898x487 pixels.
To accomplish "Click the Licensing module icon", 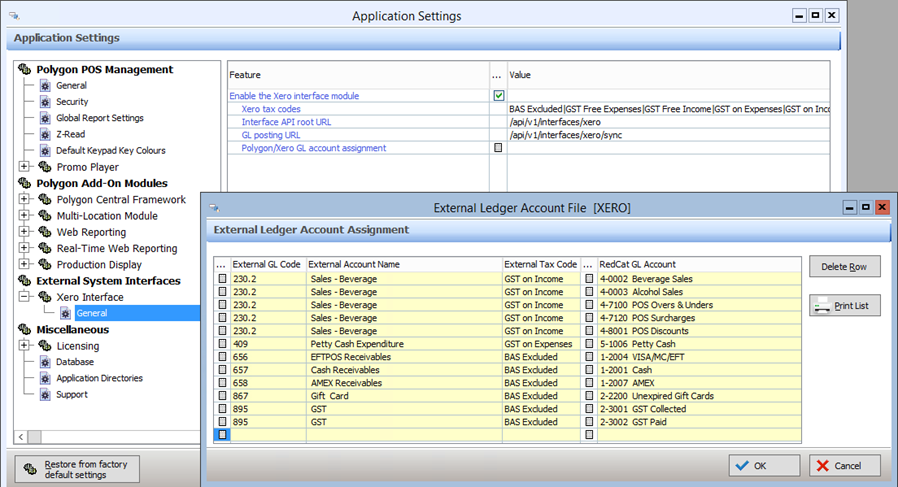I will (x=45, y=345).
